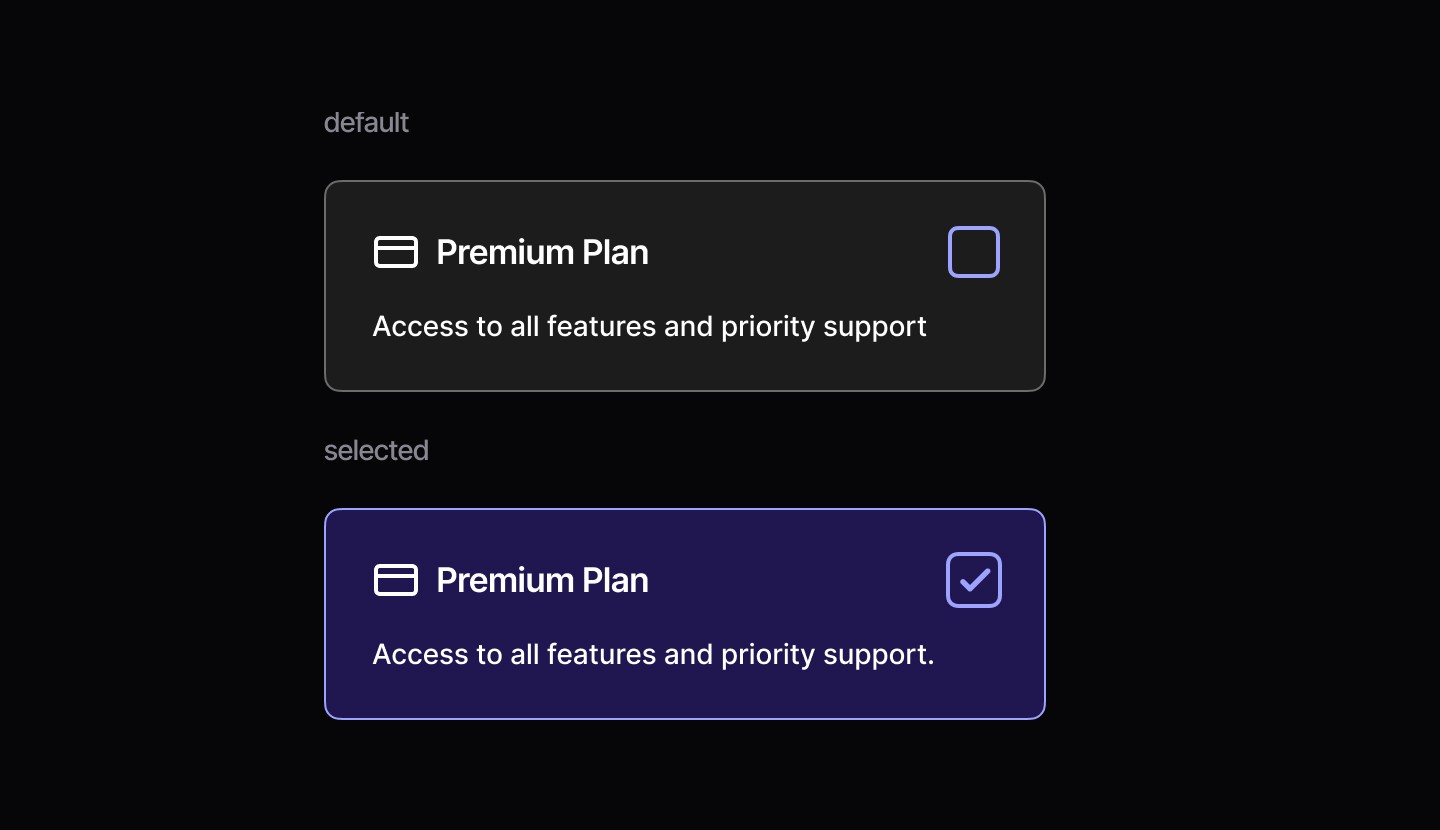Check the empty checkbox in default card
Image resolution: width=1440 pixels, height=830 pixels.
(973, 252)
